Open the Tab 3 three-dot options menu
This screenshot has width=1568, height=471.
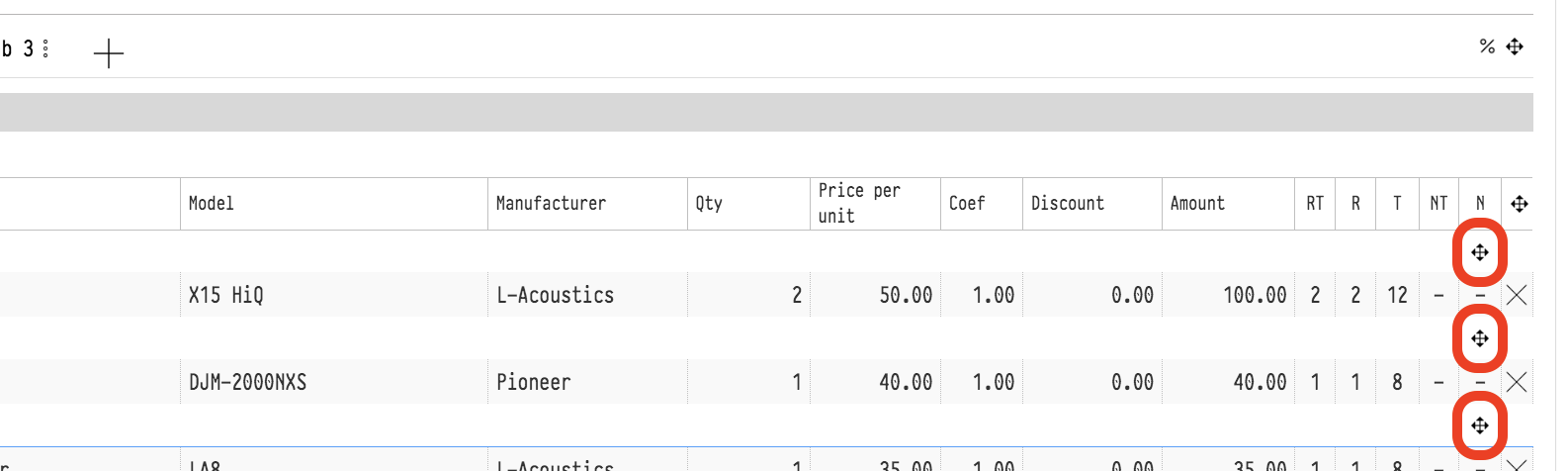click(45, 48)
